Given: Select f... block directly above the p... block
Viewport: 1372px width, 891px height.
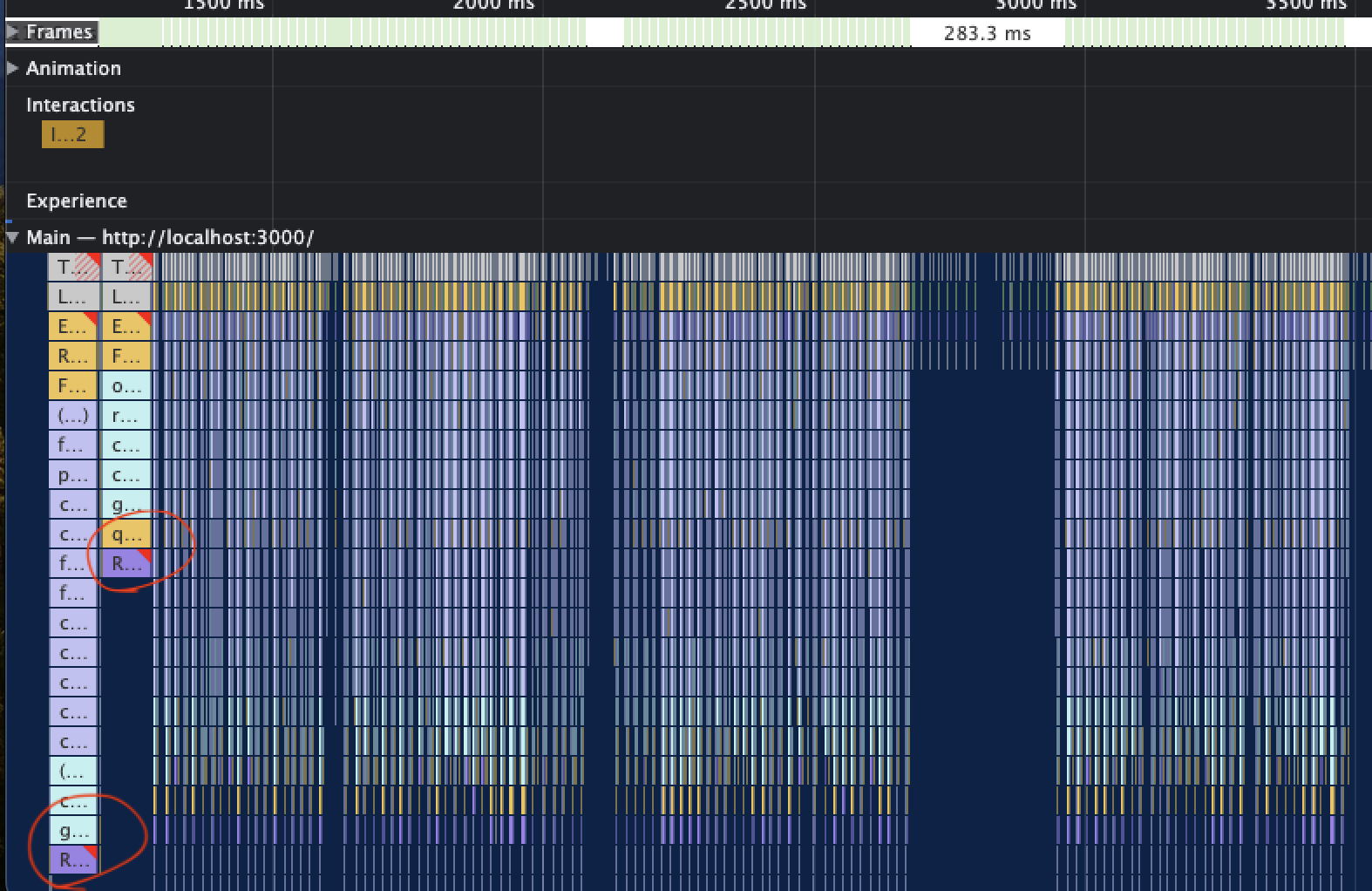Looking at the screenshot, I should pos(72,445).
